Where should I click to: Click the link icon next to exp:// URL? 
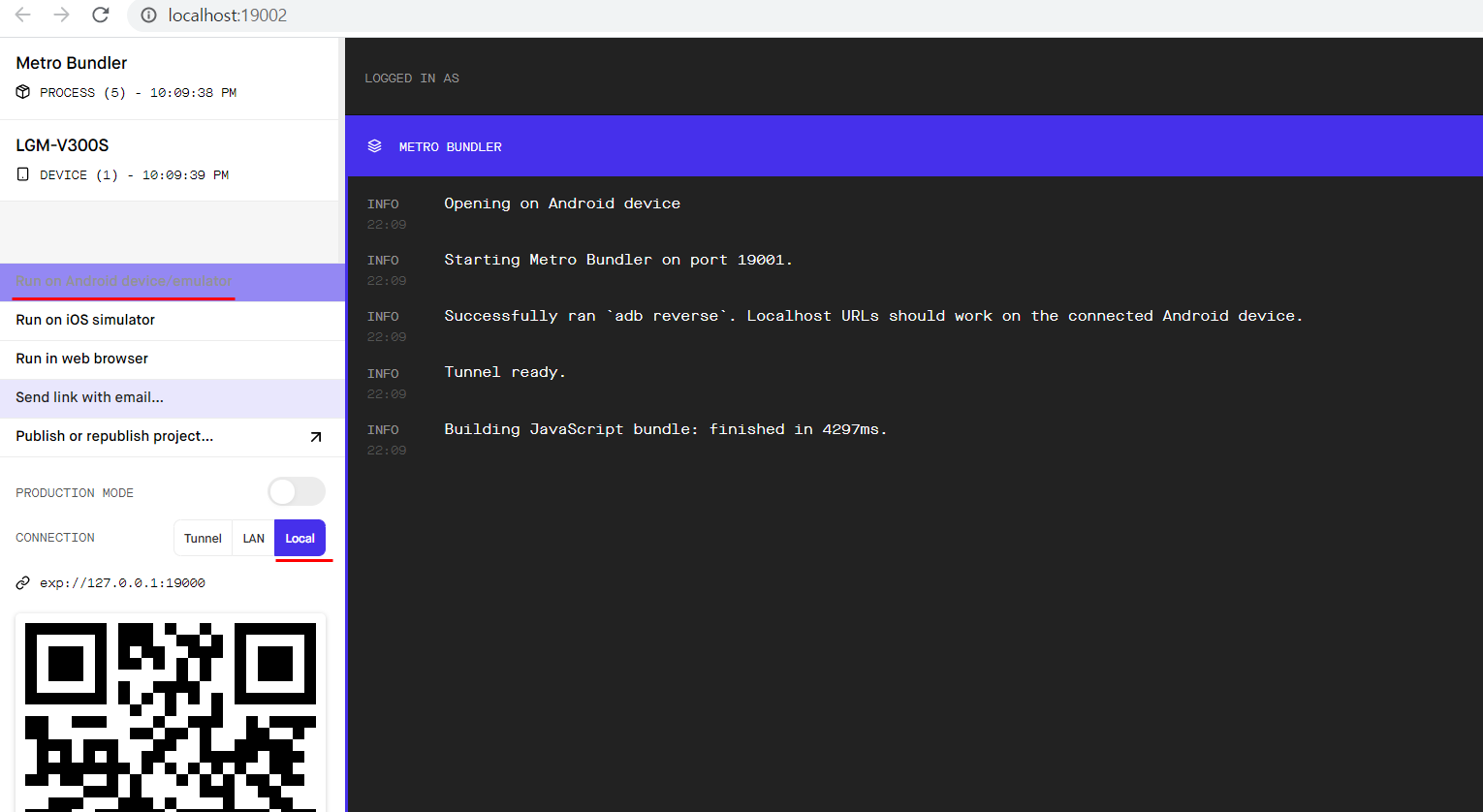[x=23, y=582]
